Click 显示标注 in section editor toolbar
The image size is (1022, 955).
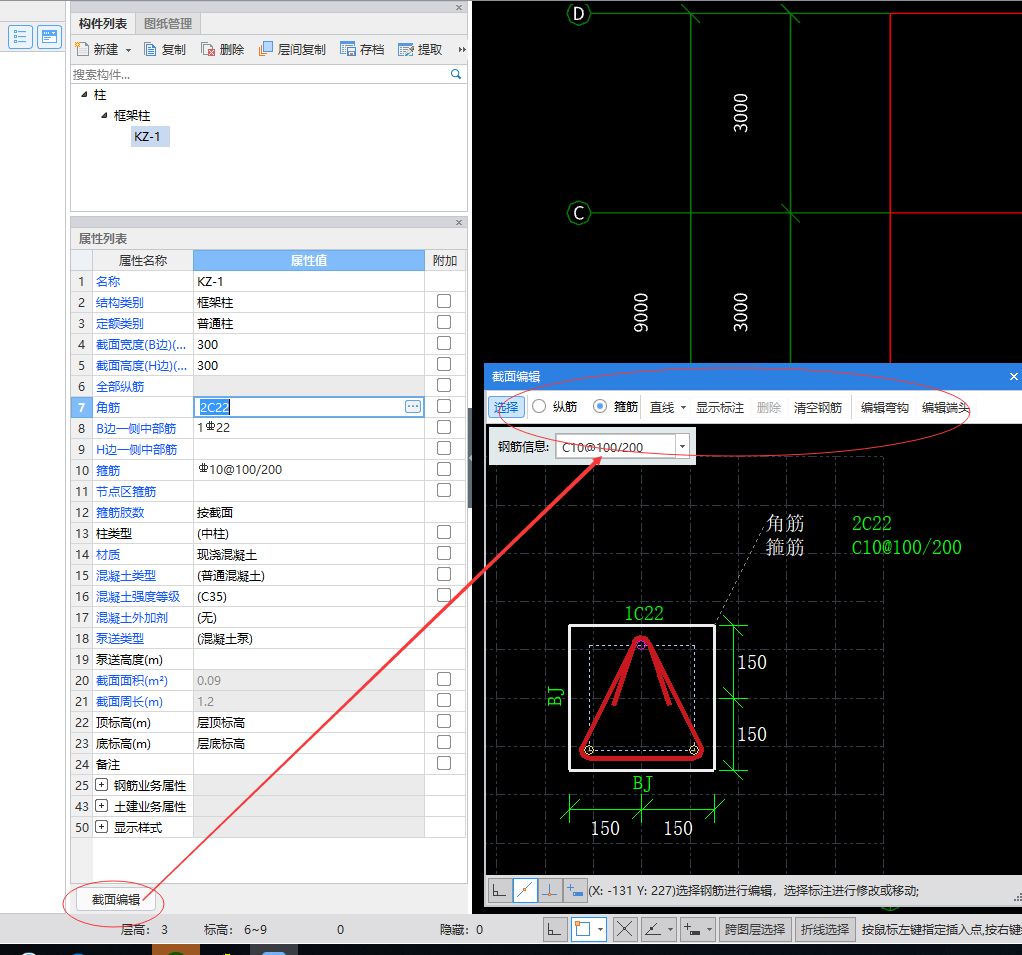[720, 407]
